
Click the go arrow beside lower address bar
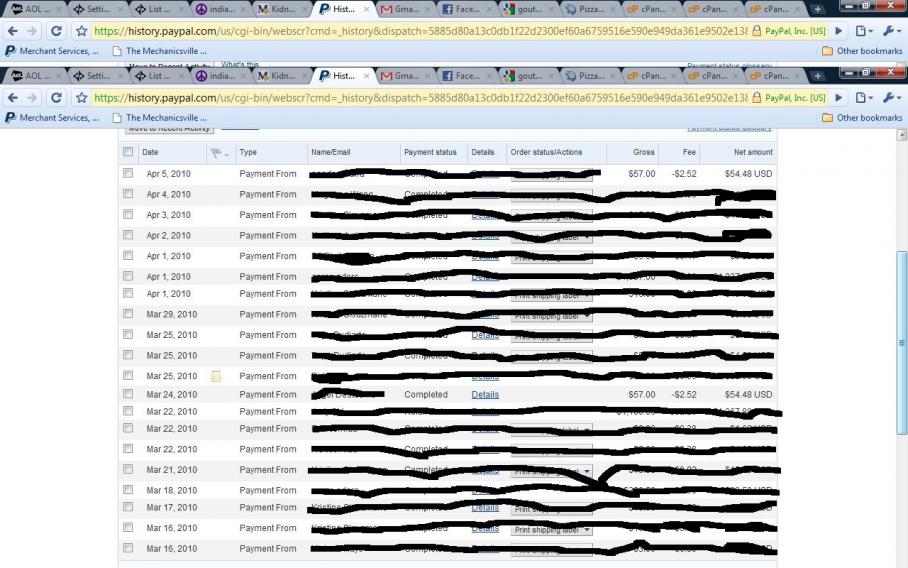[839, 98]
